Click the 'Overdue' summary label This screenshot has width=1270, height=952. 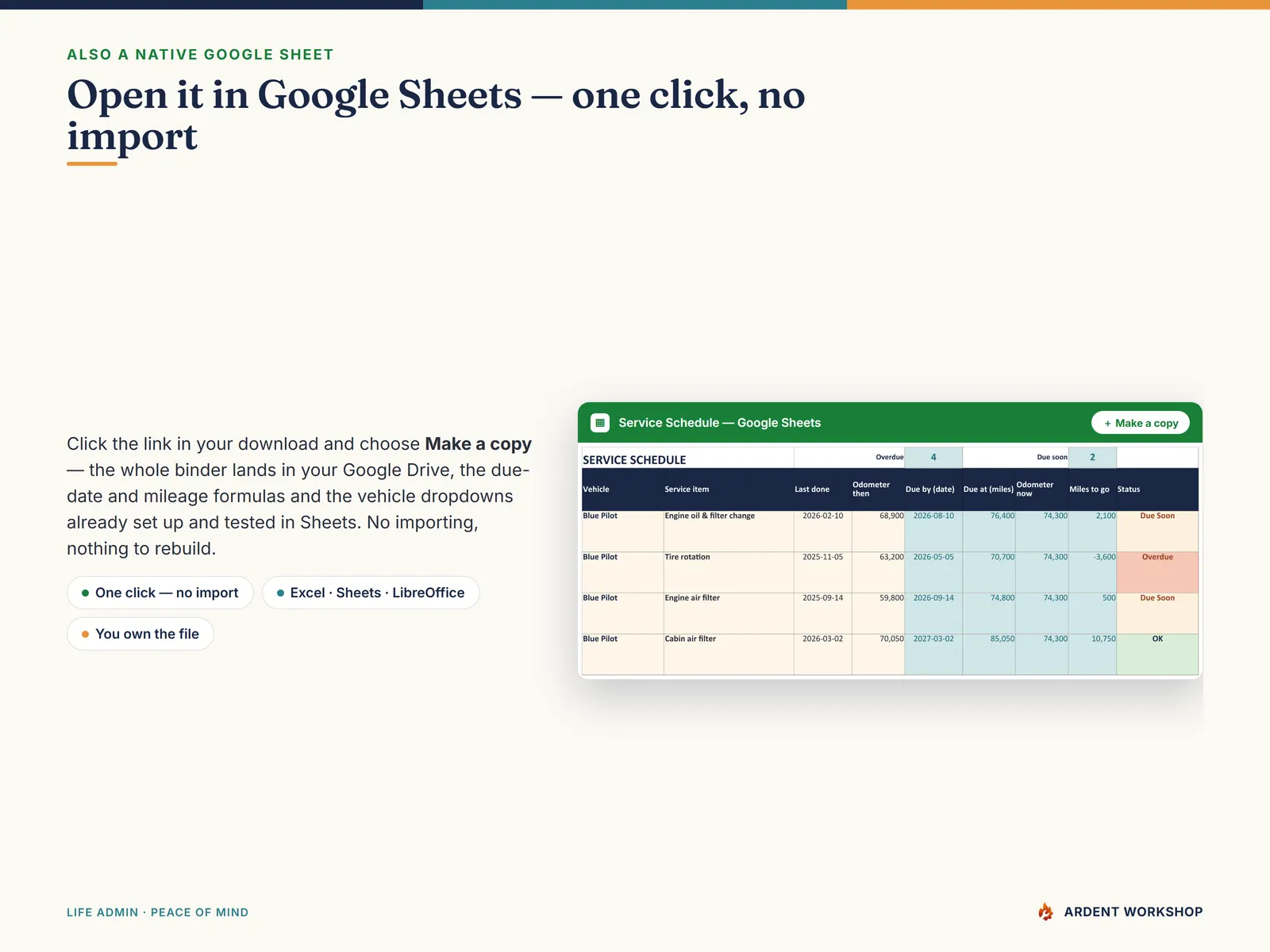point(889,457)
